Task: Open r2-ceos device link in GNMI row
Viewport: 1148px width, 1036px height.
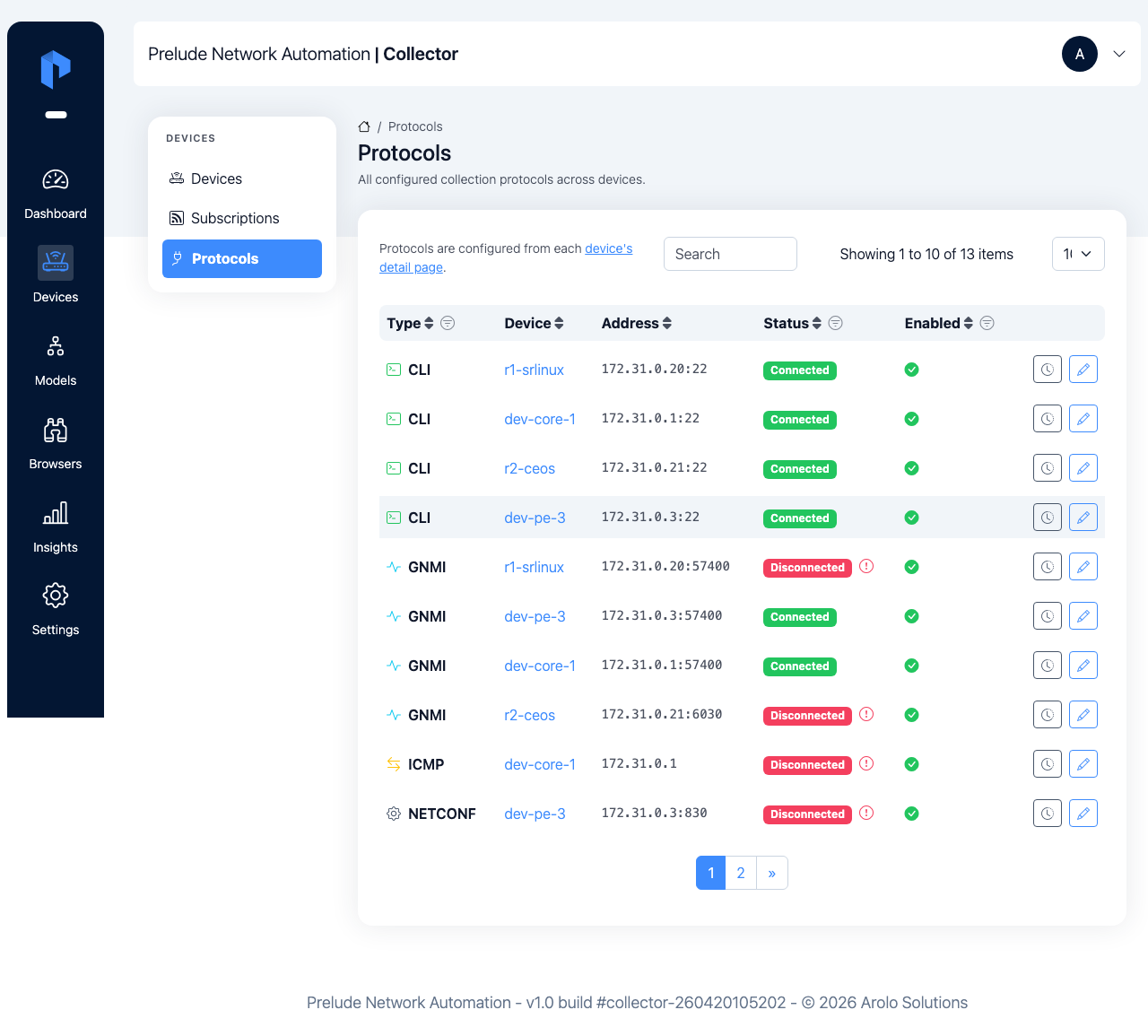Action: pos(530,715)
